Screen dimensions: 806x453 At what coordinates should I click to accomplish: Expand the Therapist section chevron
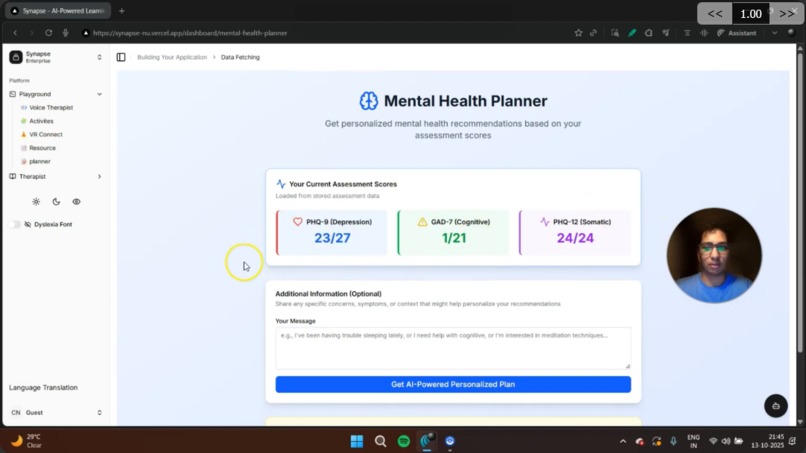click(99, 176)
